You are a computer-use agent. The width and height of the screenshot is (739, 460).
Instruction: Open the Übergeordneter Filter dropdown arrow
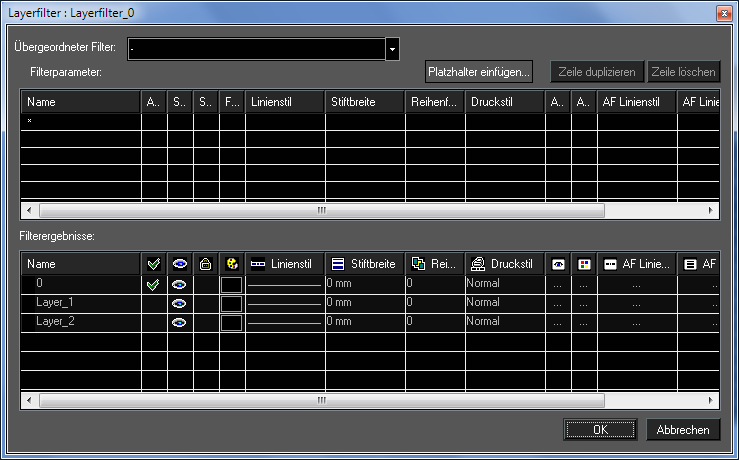[392, 49]
